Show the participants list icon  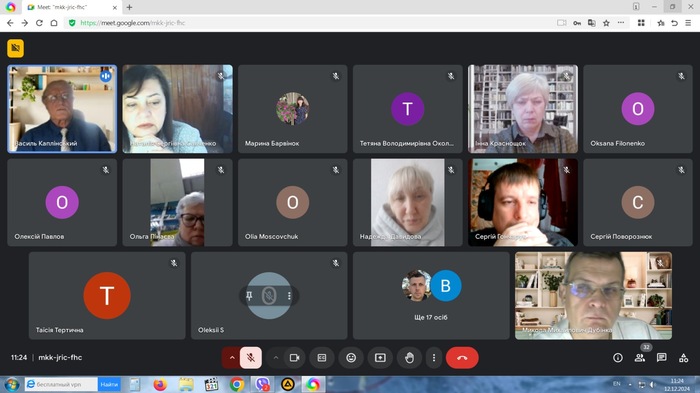[x=640, y=358]
